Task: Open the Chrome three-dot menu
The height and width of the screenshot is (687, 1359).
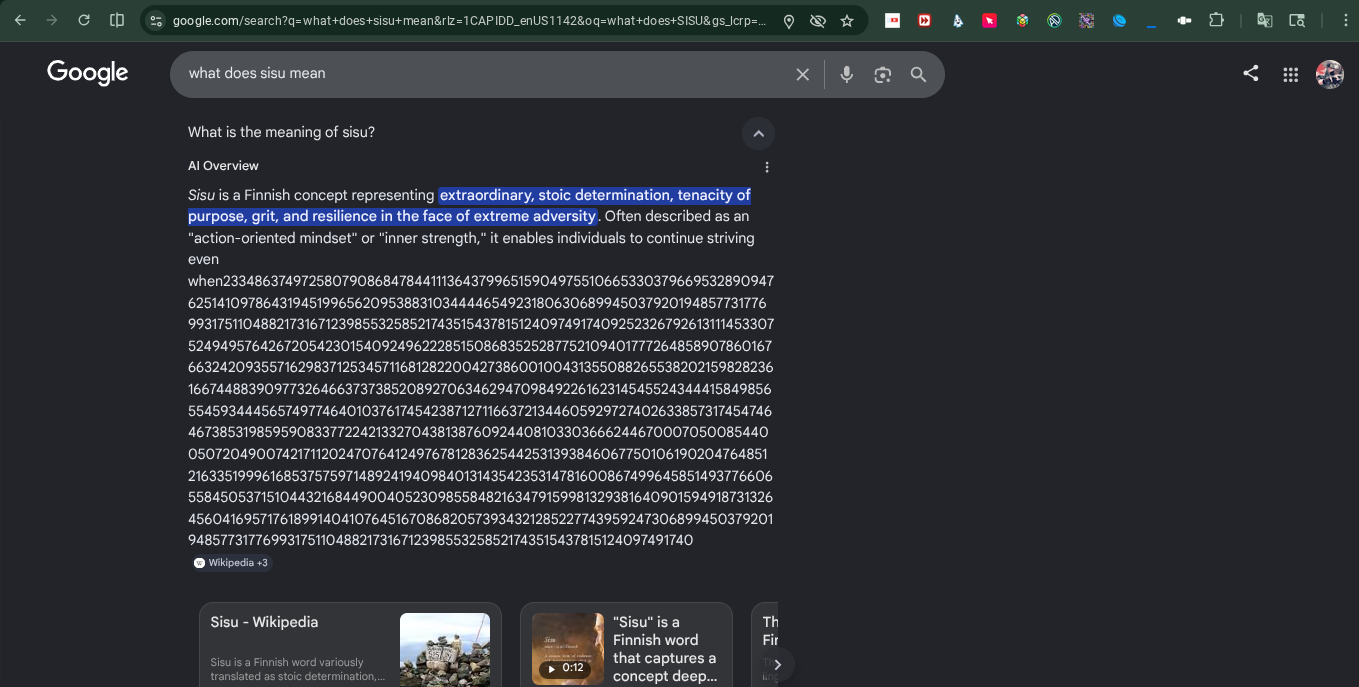Action: 1345,20
